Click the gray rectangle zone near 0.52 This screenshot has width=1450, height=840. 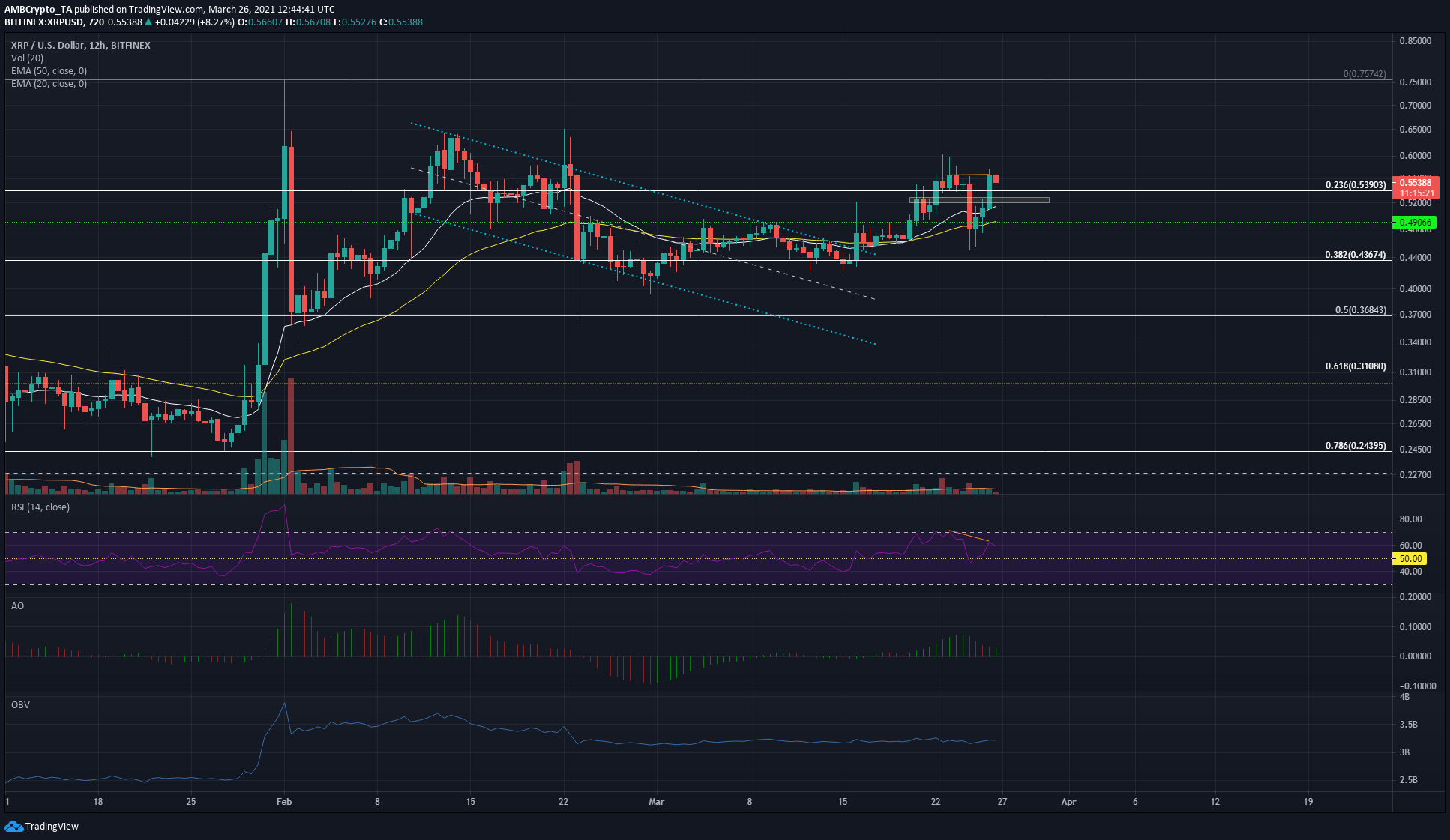[x=979, y=200]
